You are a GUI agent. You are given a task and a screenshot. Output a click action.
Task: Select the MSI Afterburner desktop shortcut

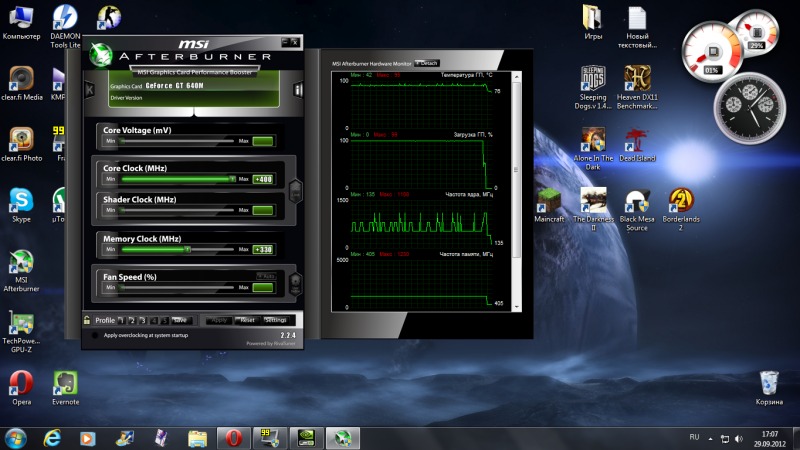(x=21, y=271)
